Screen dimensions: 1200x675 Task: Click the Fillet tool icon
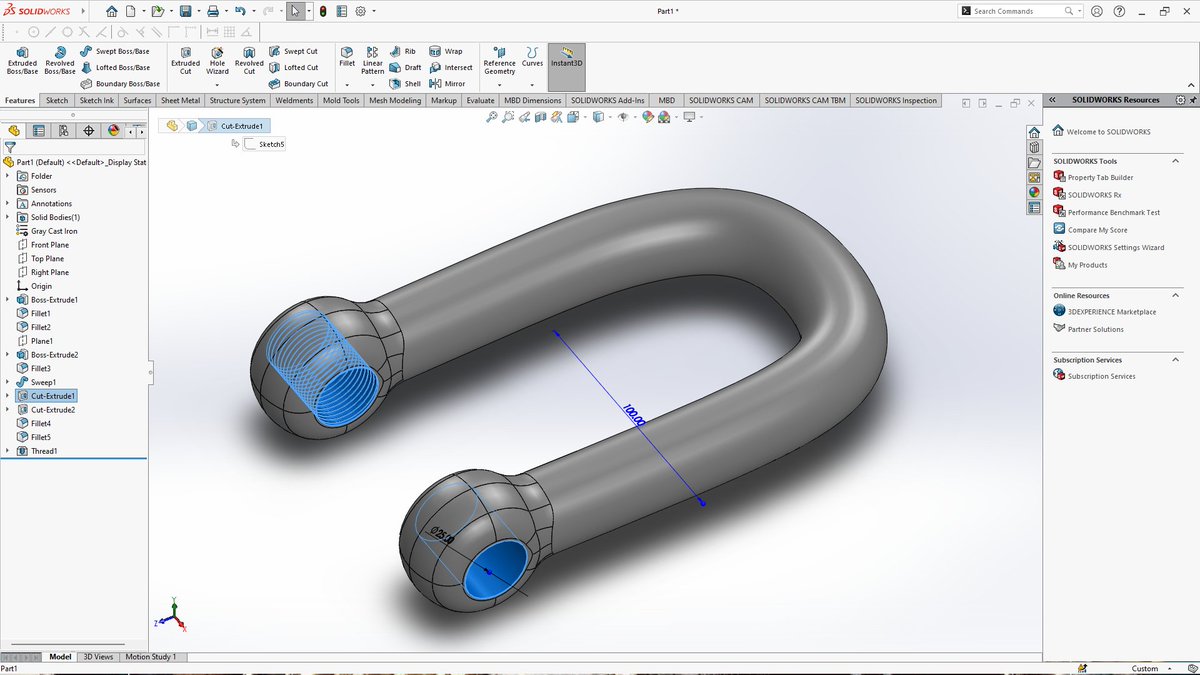347,55
